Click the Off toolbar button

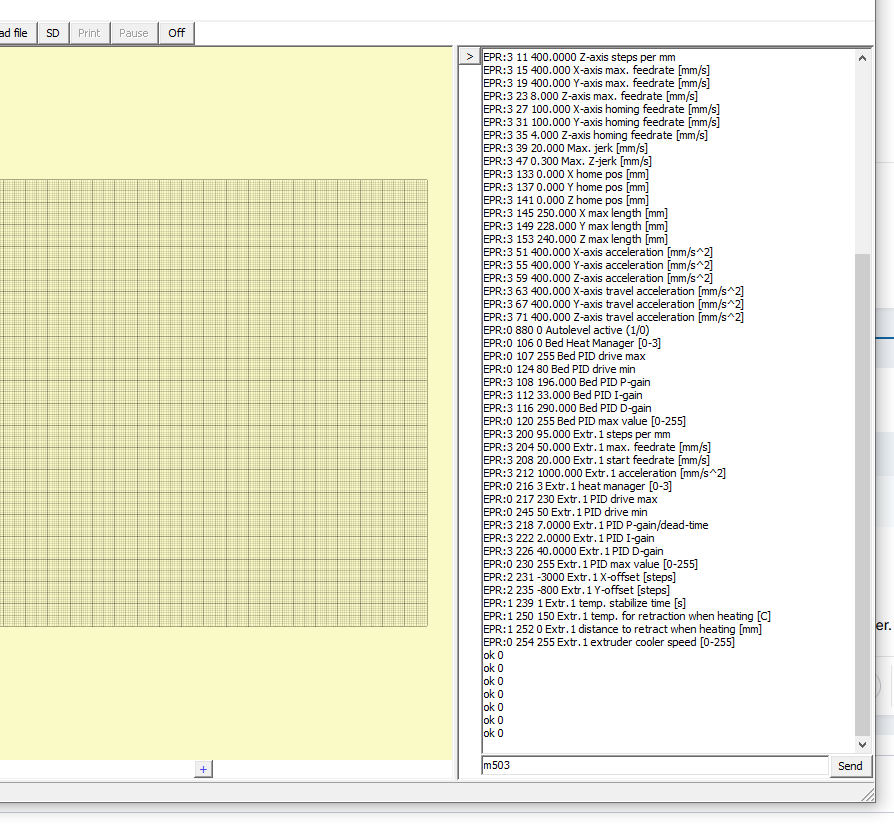pos(177,33)
